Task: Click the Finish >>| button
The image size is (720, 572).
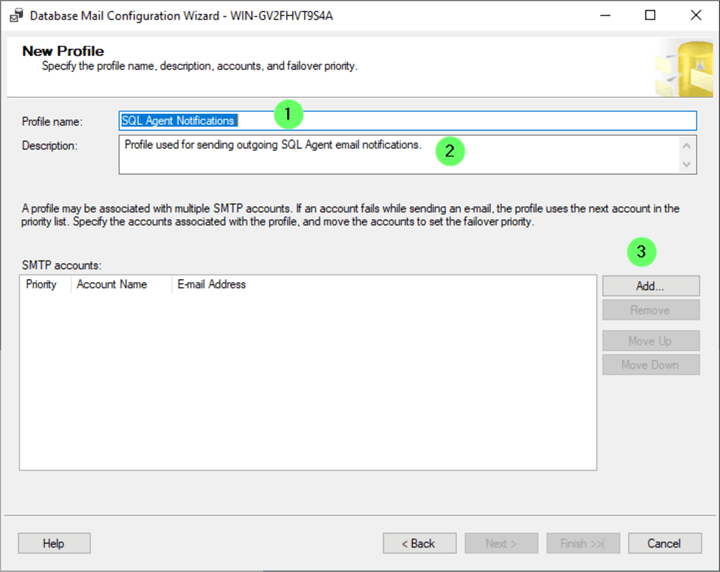Action: pos(583,544)
